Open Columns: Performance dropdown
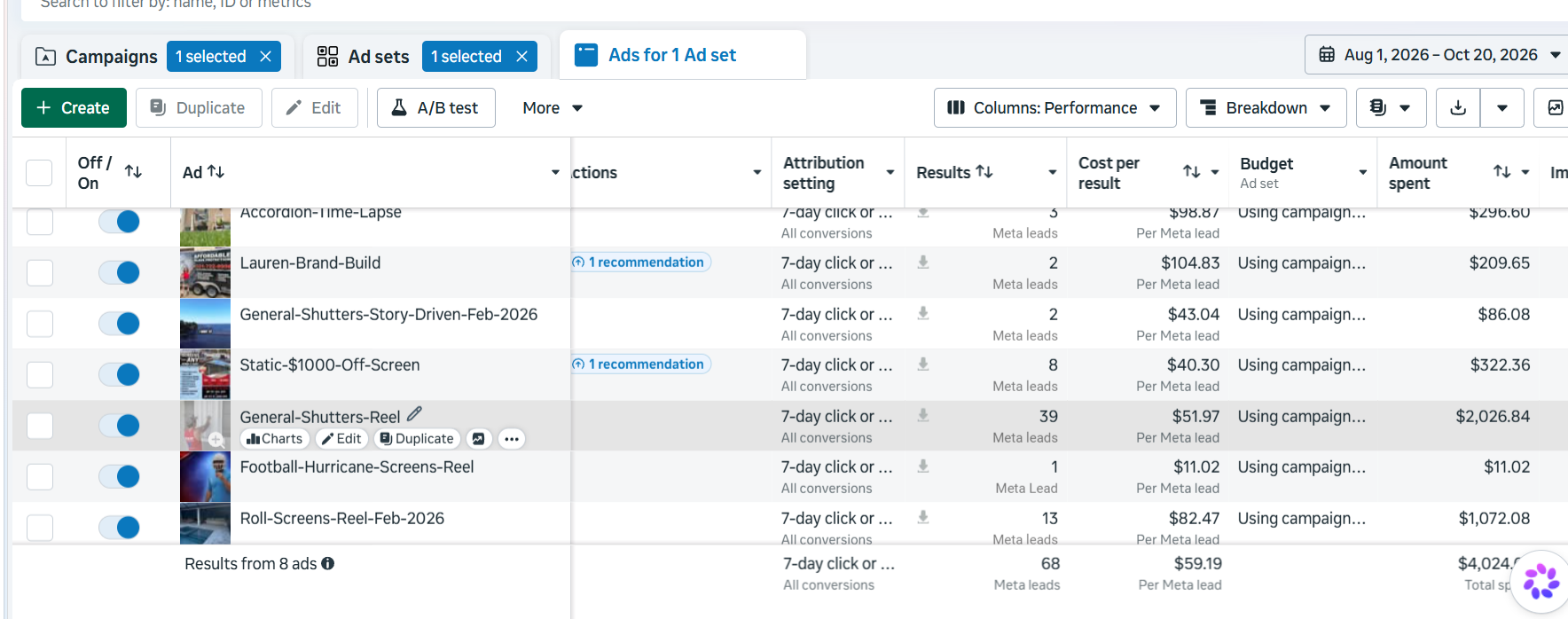The width and height of the screenshot is (1568, 619). click(1054, 107)
